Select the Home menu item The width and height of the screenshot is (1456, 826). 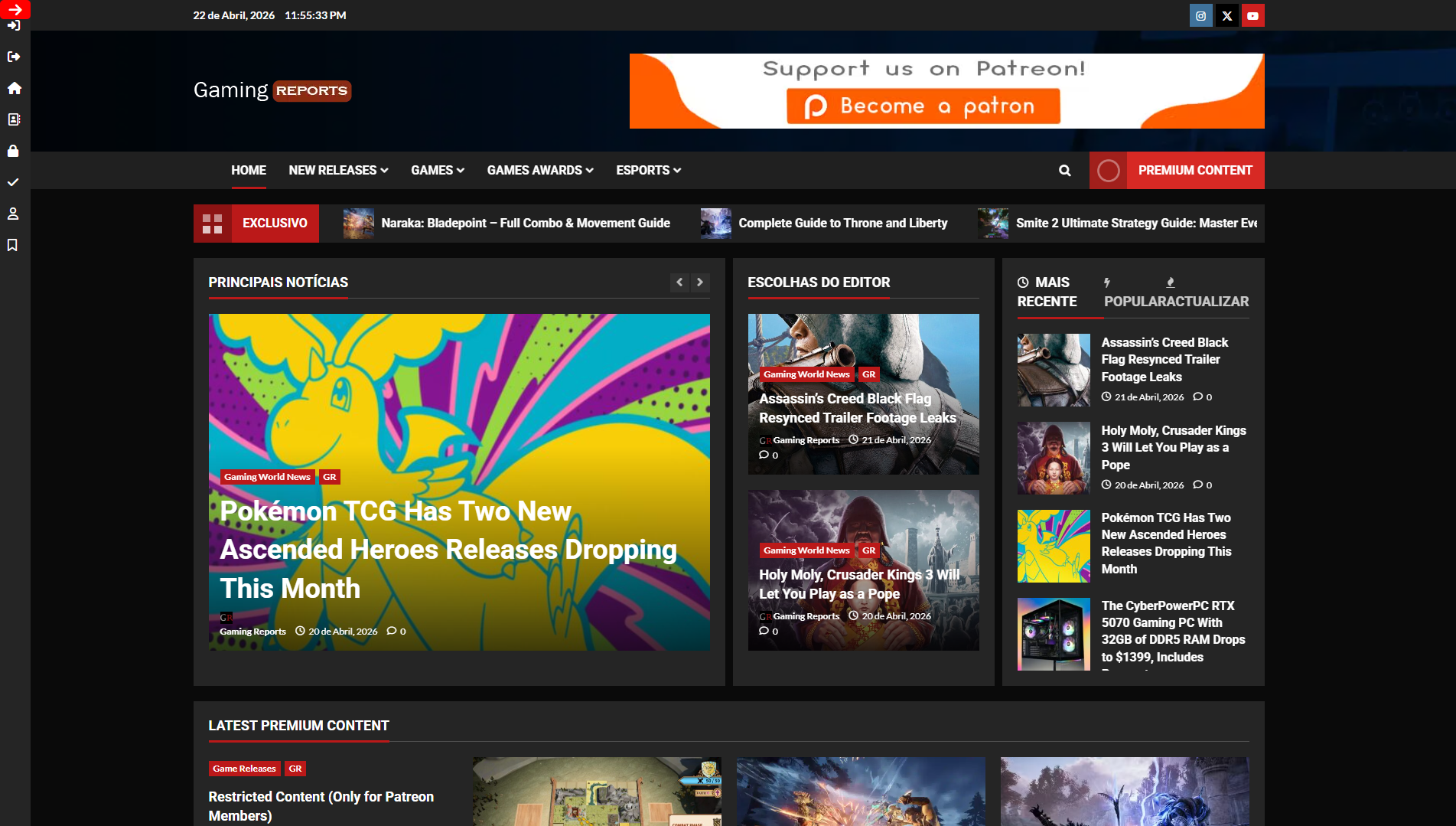coord(249,171)
